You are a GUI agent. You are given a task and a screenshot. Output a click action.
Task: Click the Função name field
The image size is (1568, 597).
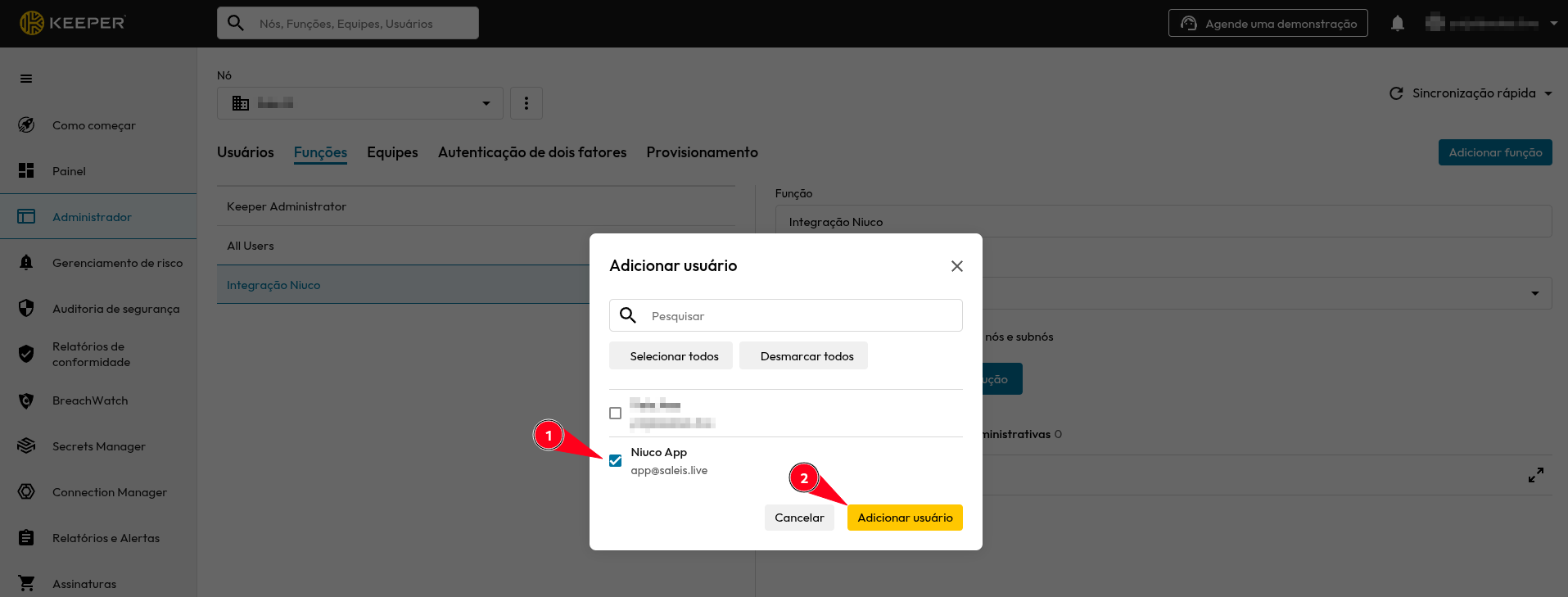tap(1164, 222)
